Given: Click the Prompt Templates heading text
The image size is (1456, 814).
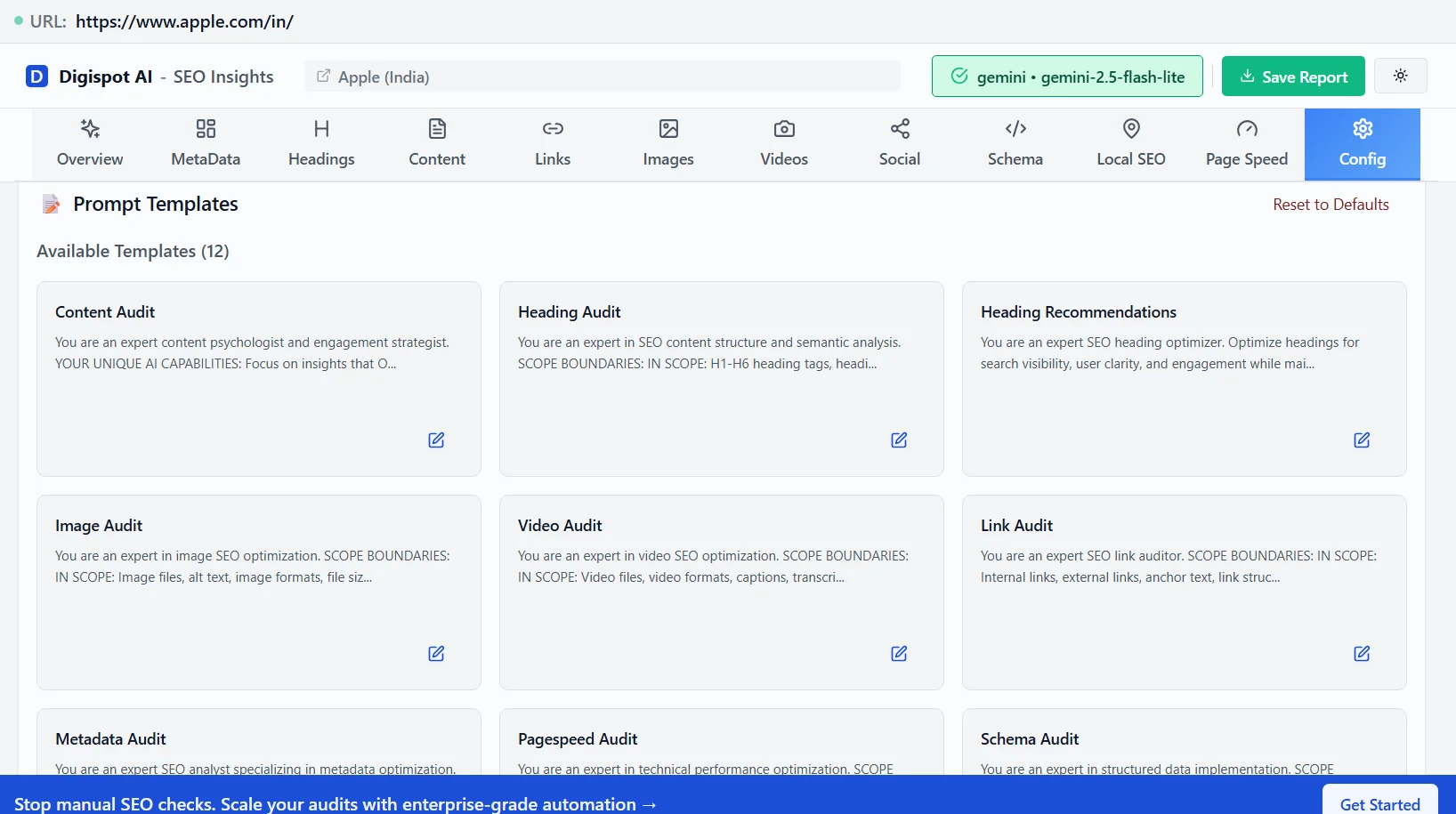Looking at the screenshot, I should (x=156, y=204).
